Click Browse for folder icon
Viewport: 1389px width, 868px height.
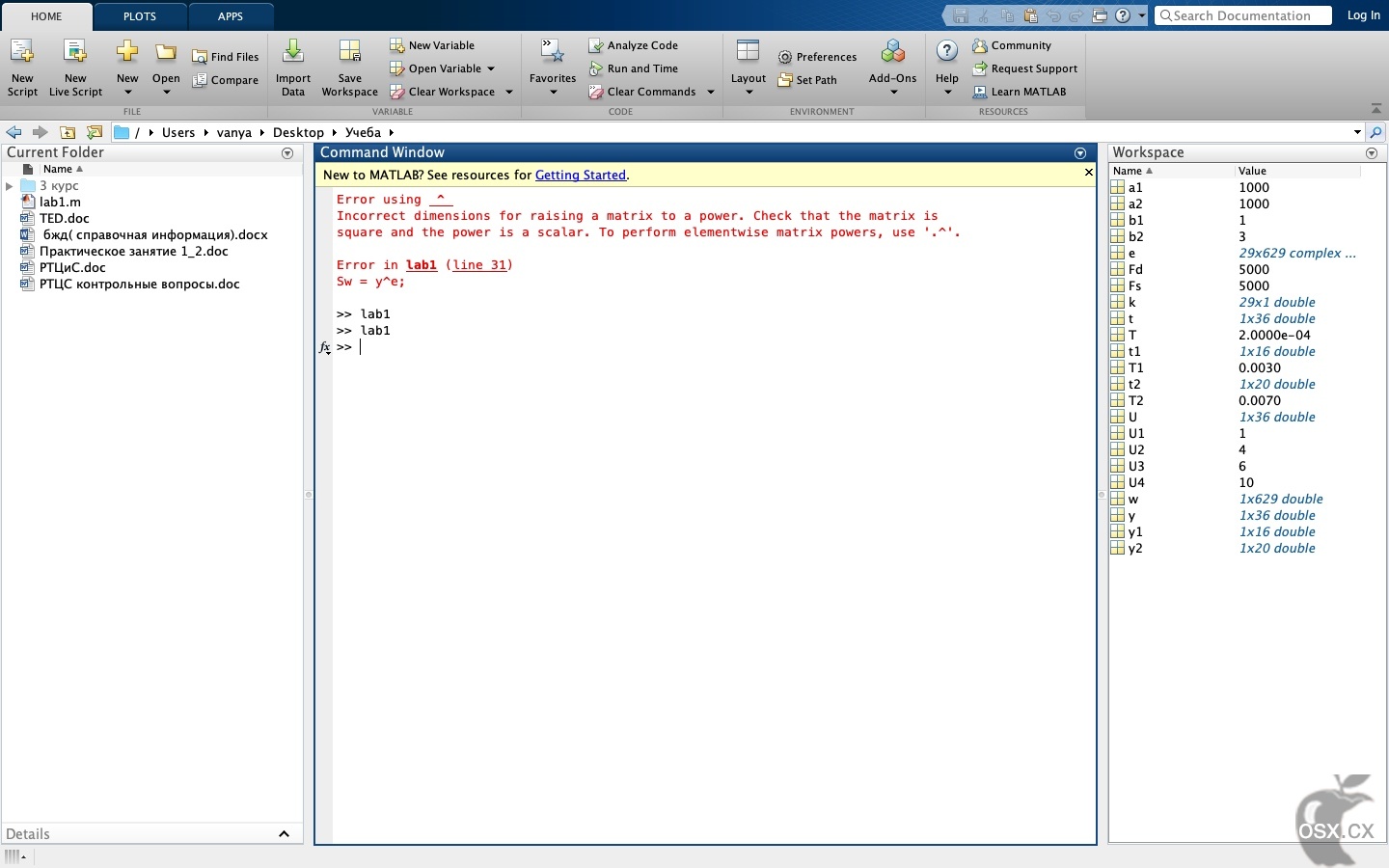[x=95, y=132]
